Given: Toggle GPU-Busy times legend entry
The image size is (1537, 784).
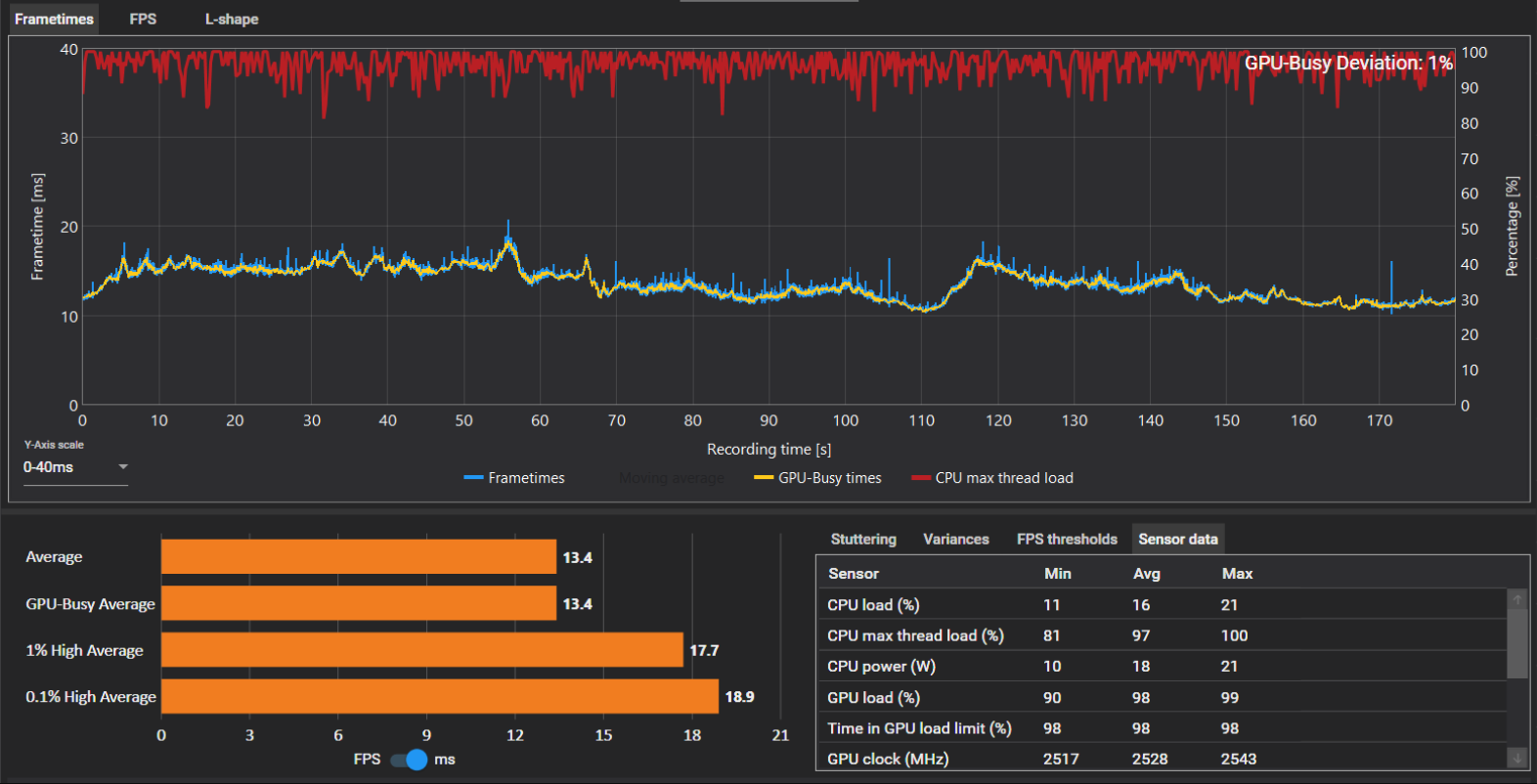Looking at the screenshot, I should [x=818, y=478].
